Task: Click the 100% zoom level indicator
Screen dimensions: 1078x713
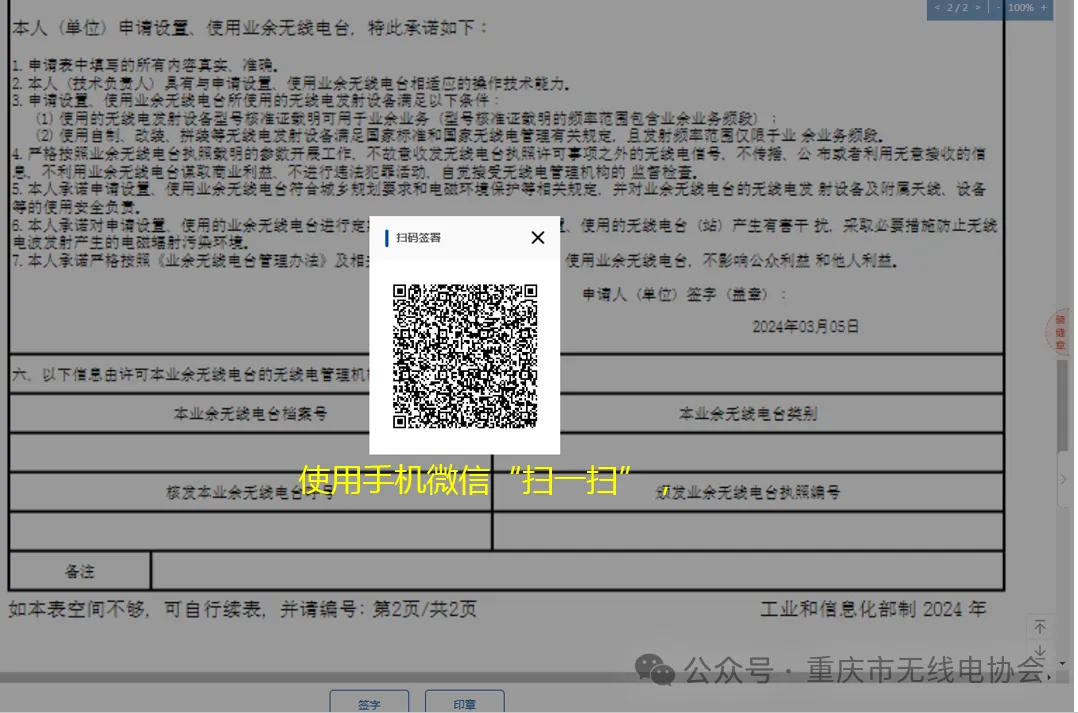Action: [x=1021, y=8]
